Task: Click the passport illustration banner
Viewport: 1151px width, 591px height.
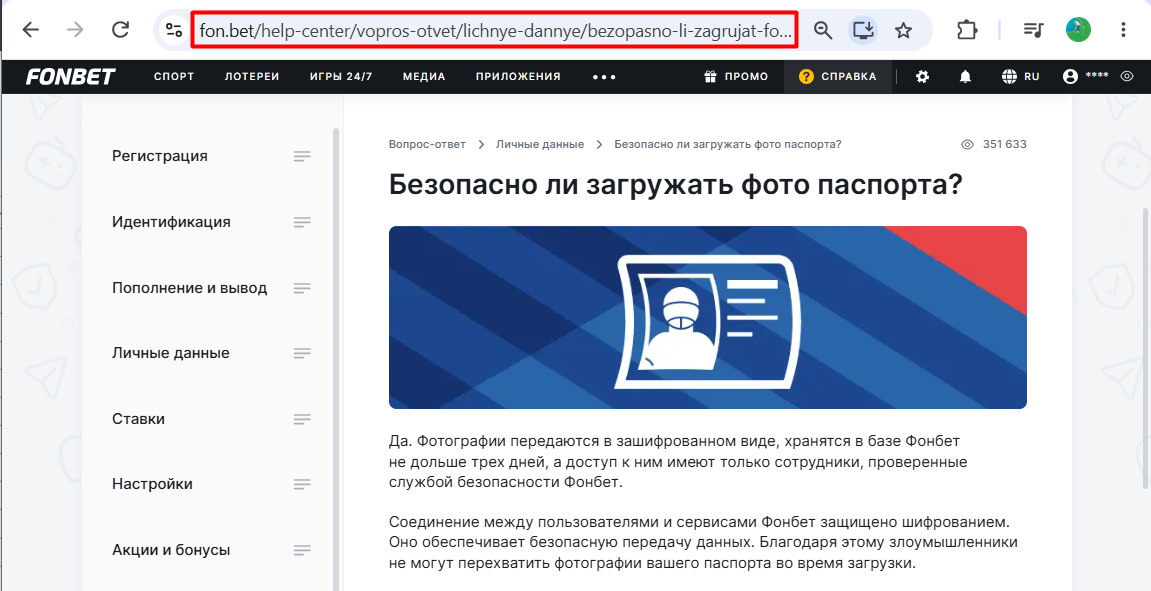Action: tap(708, 317)
